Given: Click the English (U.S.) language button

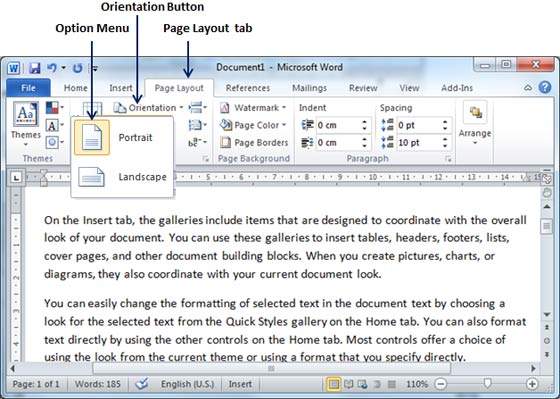Looking at the screenshot, I should (187, 384).
